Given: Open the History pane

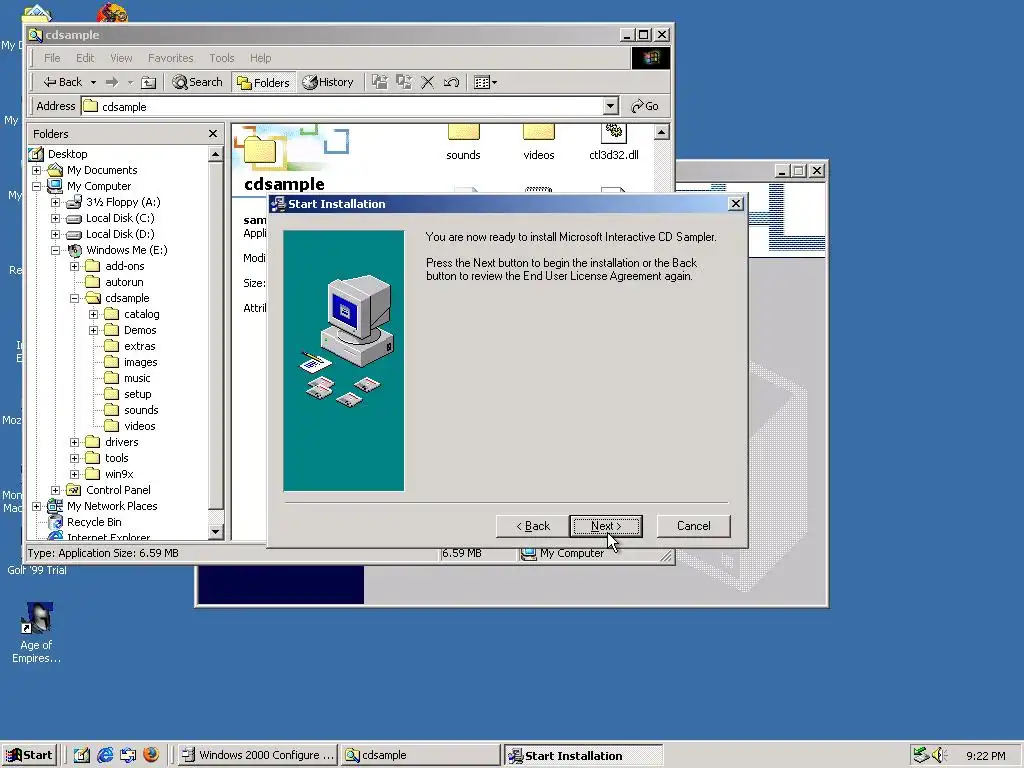Looking at the screenshot, I should (328, 82).
